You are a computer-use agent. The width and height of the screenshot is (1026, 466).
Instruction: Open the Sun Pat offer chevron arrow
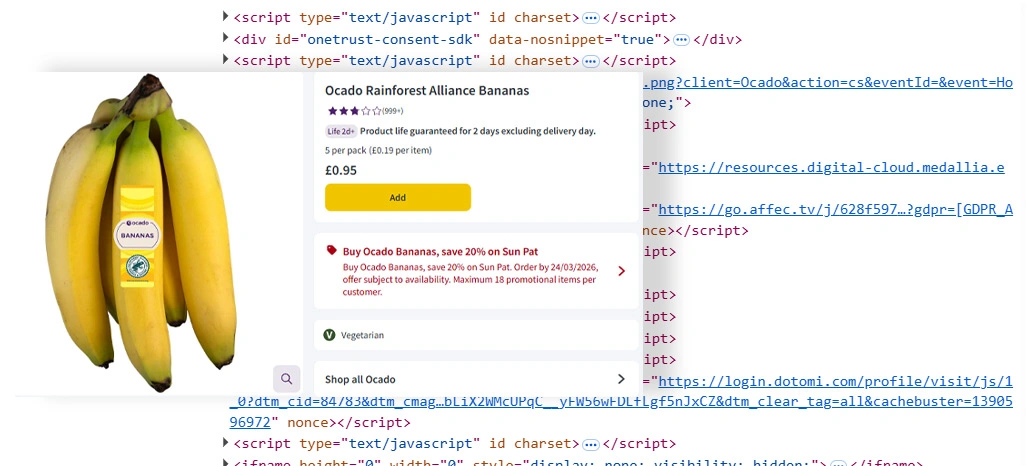point(621,271)
